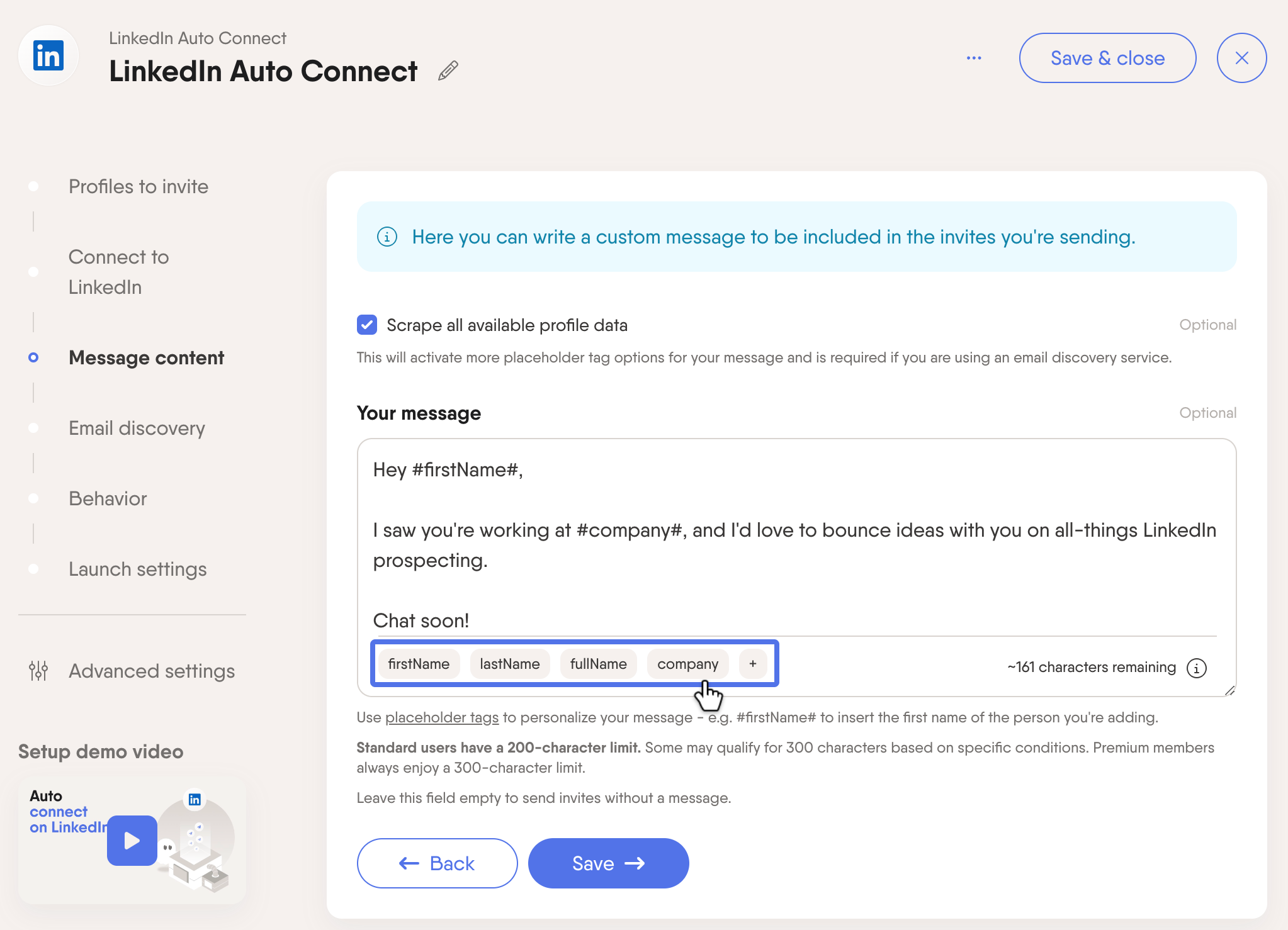
Task: Expand more placeholder tags with plus button
Action: pyautogui.click(x=753, y=664)
